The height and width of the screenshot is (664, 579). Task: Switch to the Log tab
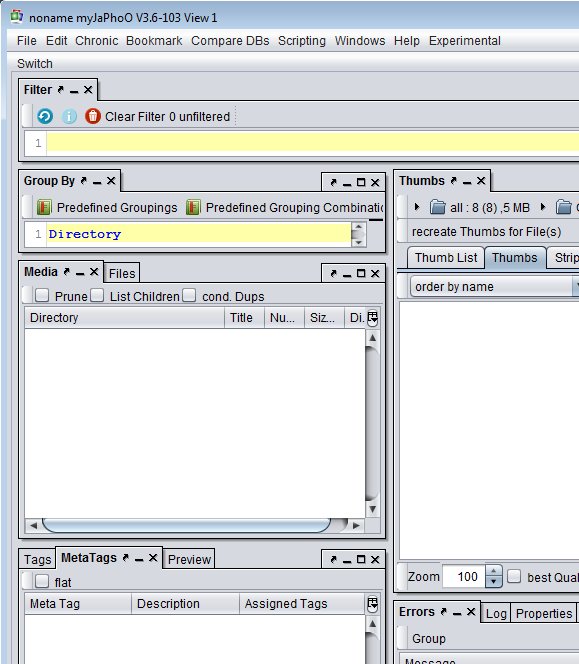click(x=496, y=614)
